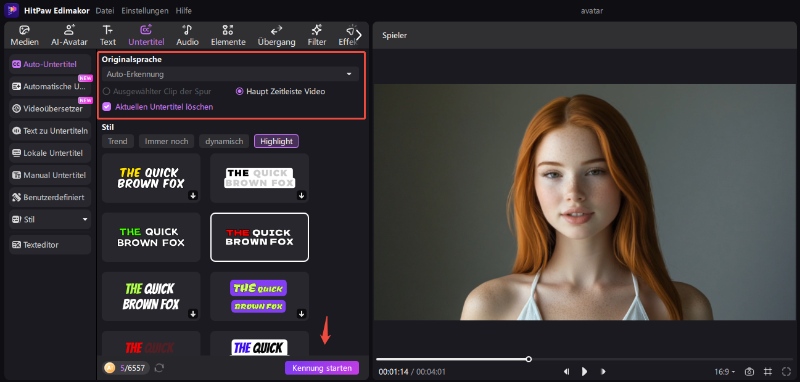Open the Datei menu

coord(105,11)
